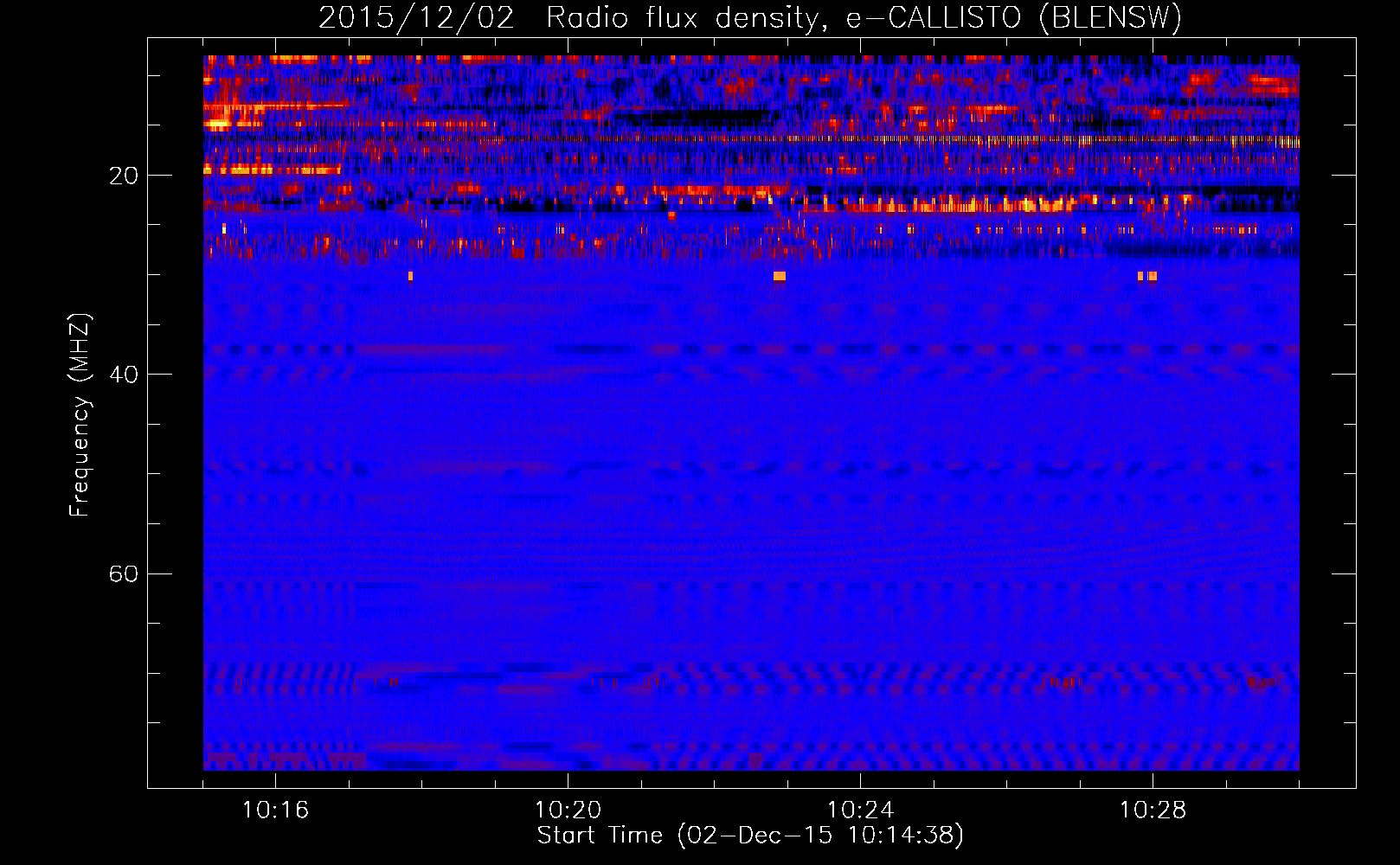The width and height of the screenshot is (1400, 865).
Task: Click the 'Frequency (MHZ)' axis label
Action: coord(80,415)
